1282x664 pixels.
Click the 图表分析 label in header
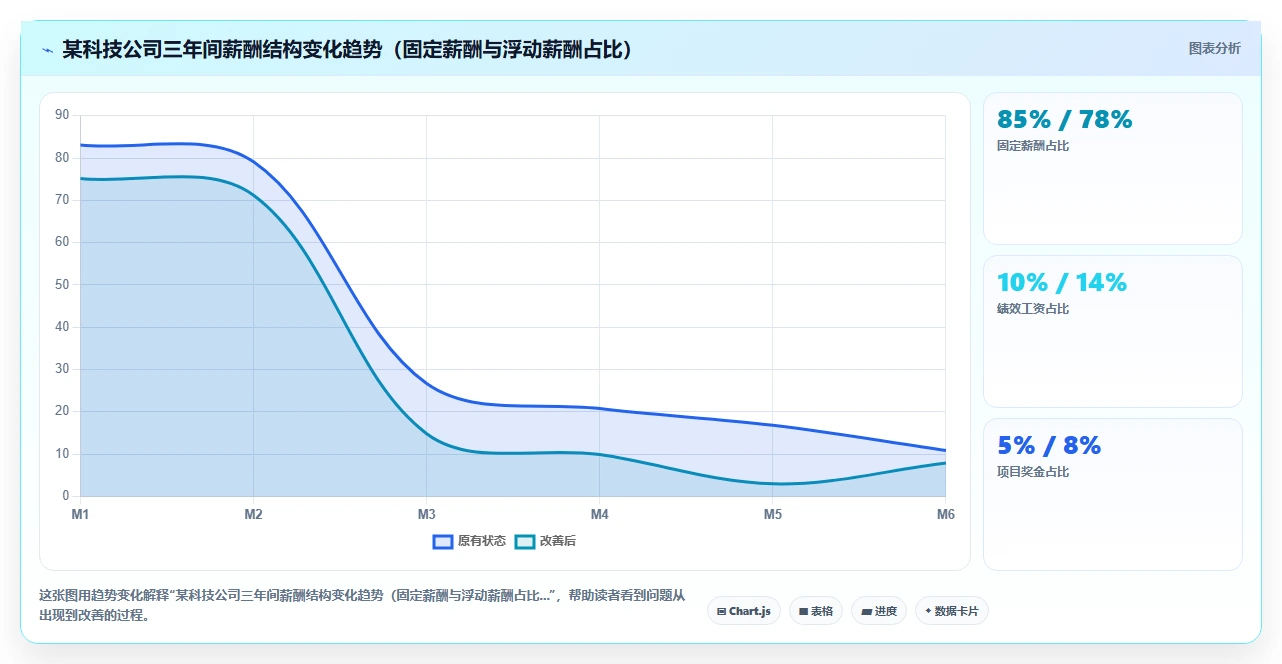coord(1214,49)
